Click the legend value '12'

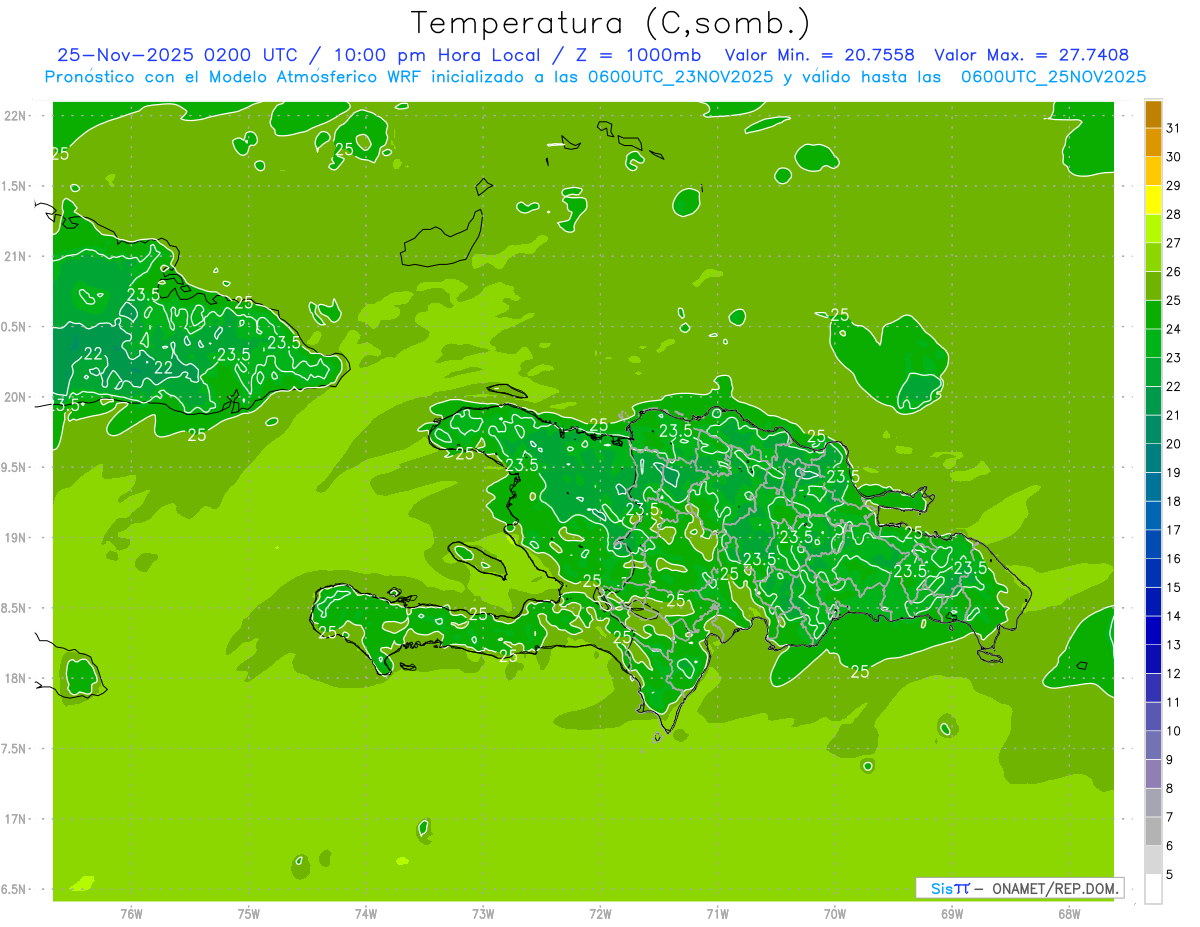1173,673
